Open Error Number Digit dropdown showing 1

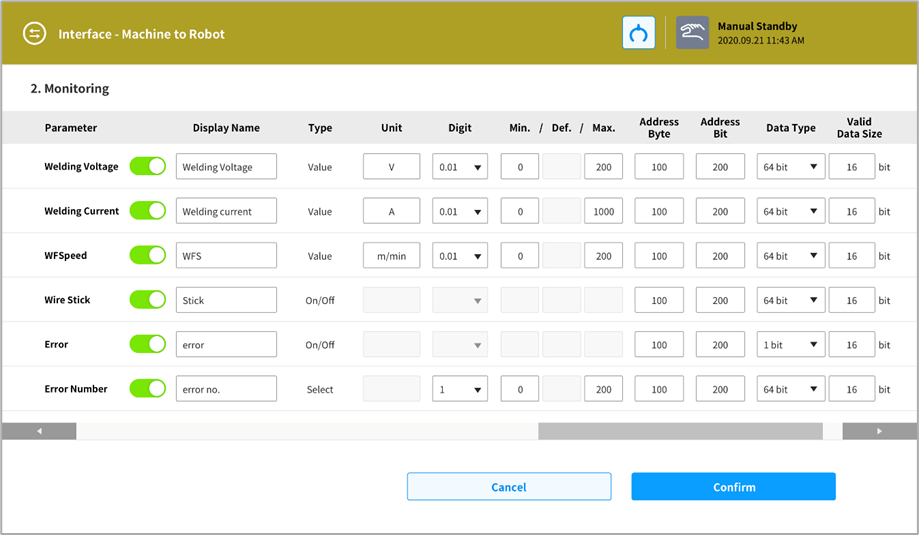coord(460,389)
